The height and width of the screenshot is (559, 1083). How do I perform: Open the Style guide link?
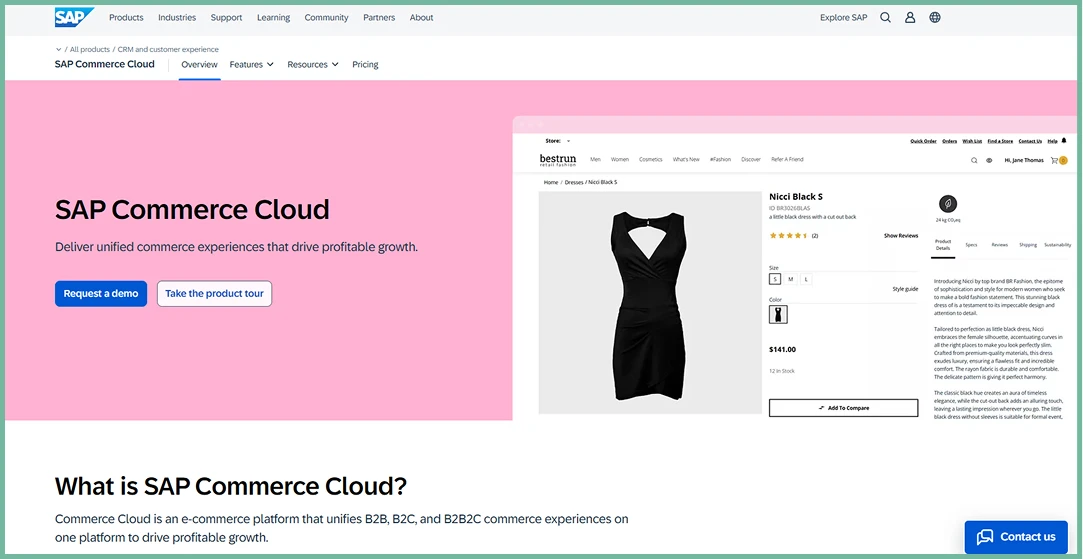905,289
